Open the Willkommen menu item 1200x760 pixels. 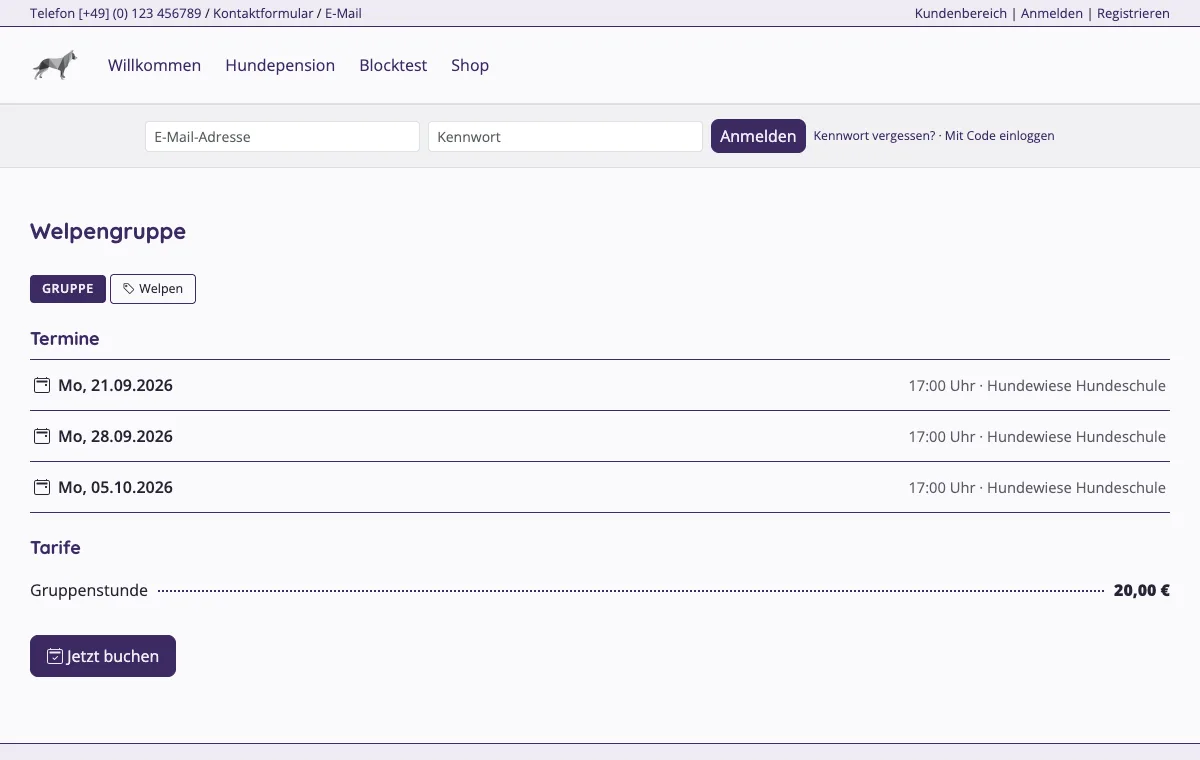tap(155, 65)
